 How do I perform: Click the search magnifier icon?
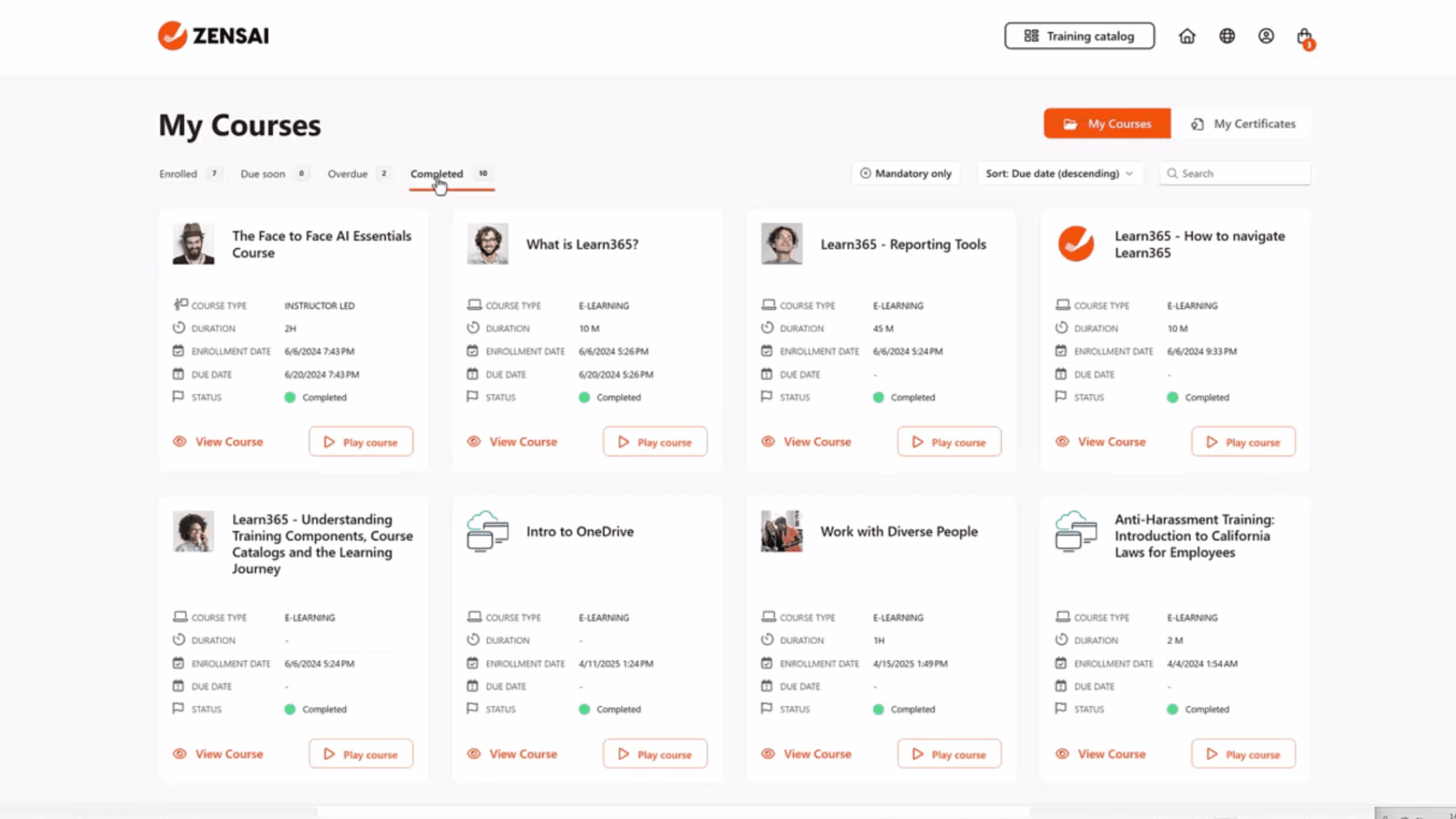click(x=1172, y=174)
